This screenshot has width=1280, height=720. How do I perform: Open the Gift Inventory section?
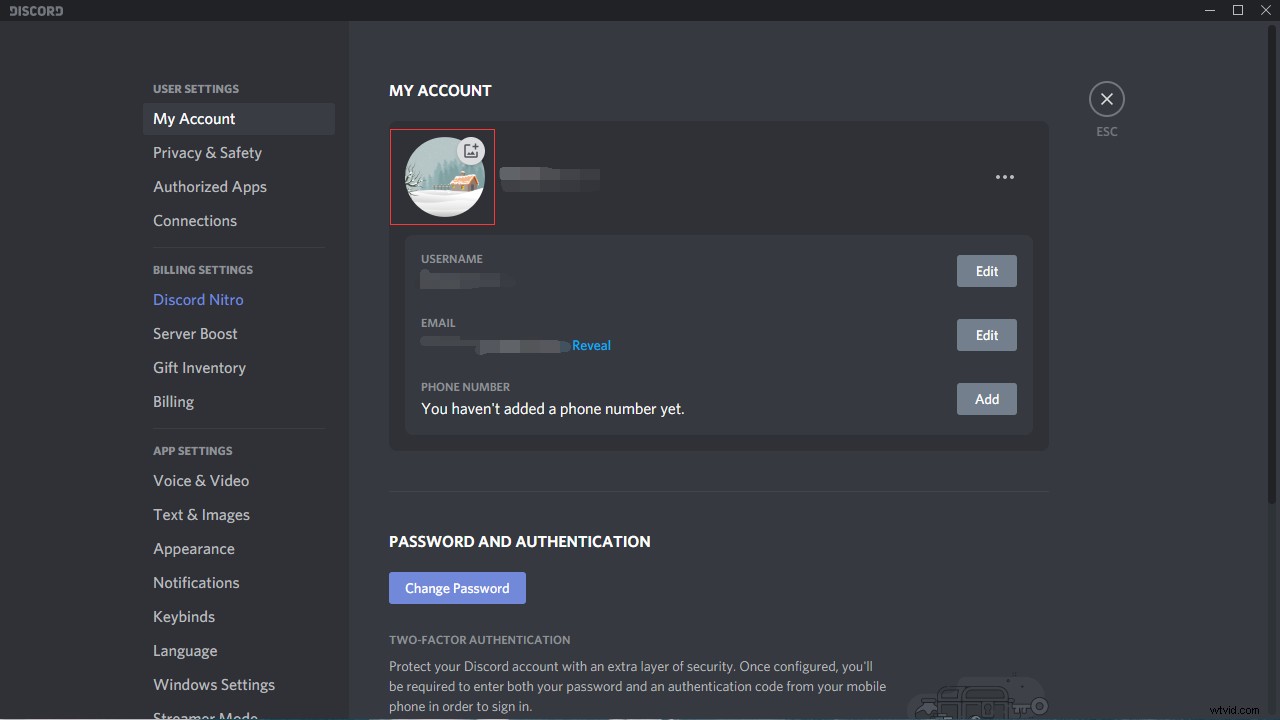click(199, 367)
